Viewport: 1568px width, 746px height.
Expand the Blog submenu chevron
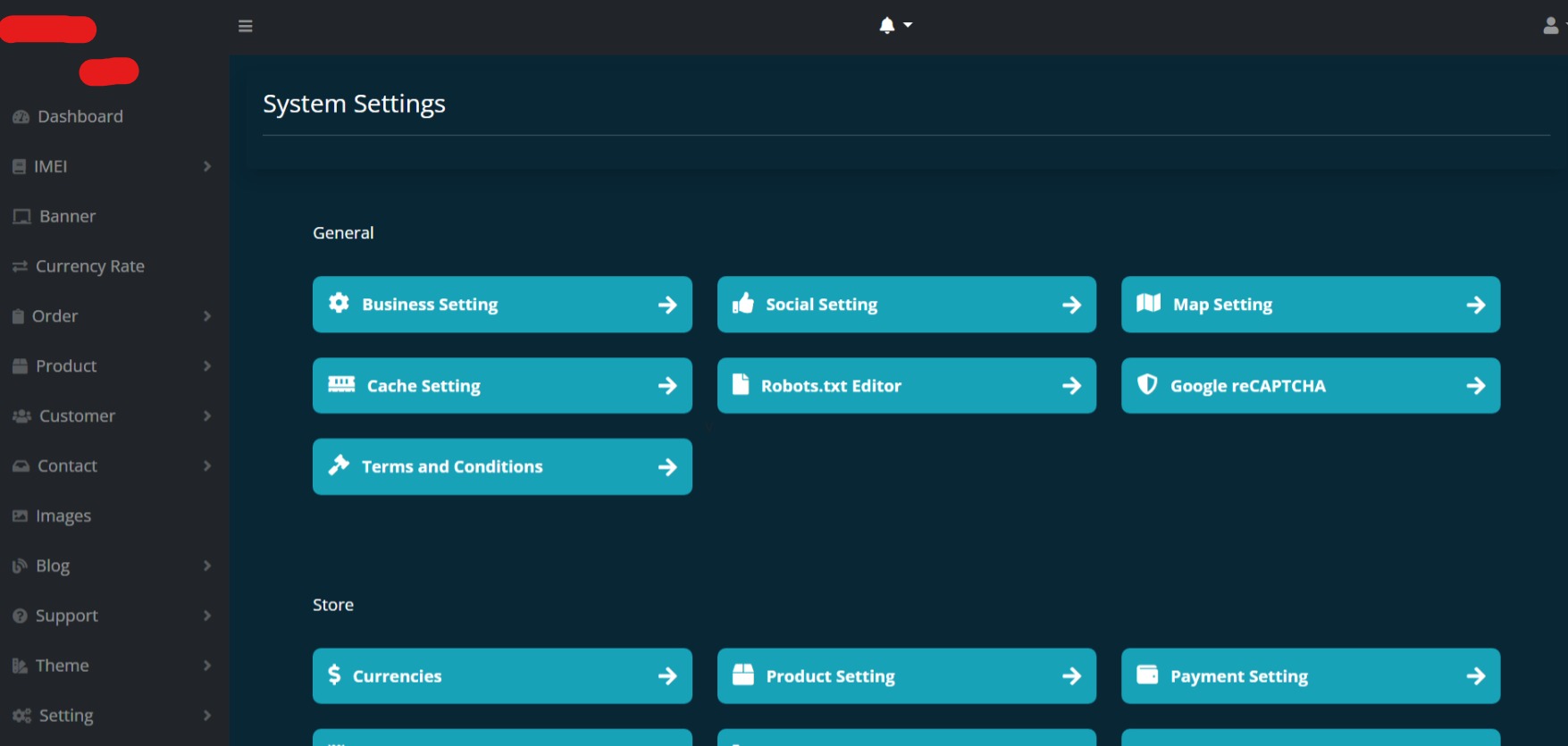tap(207, 566)
